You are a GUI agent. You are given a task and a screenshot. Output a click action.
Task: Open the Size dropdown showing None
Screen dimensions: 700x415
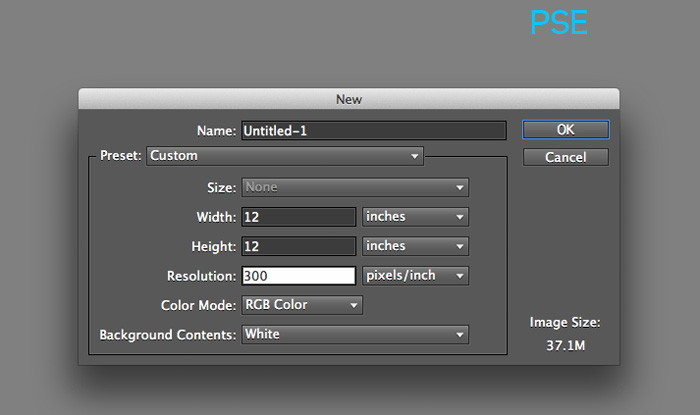(355, 187)
